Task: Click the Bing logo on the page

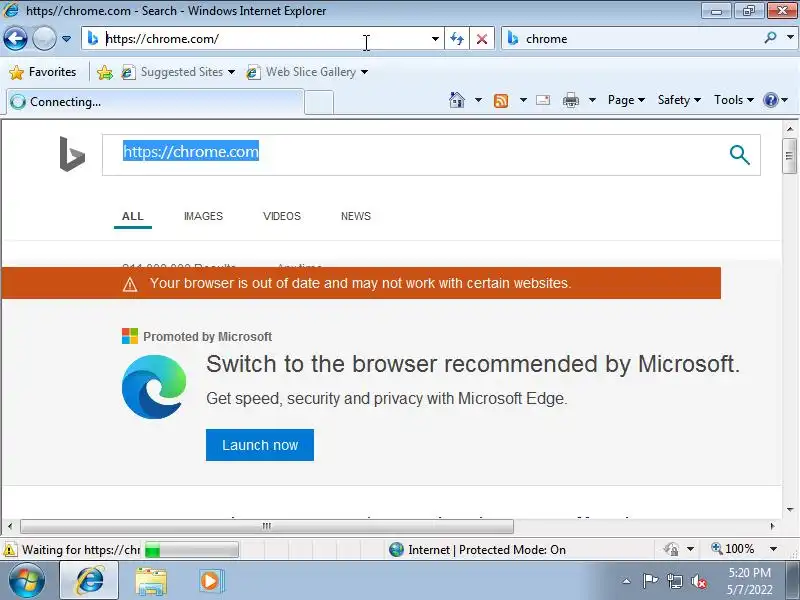Action: click(x=72, y=154)
